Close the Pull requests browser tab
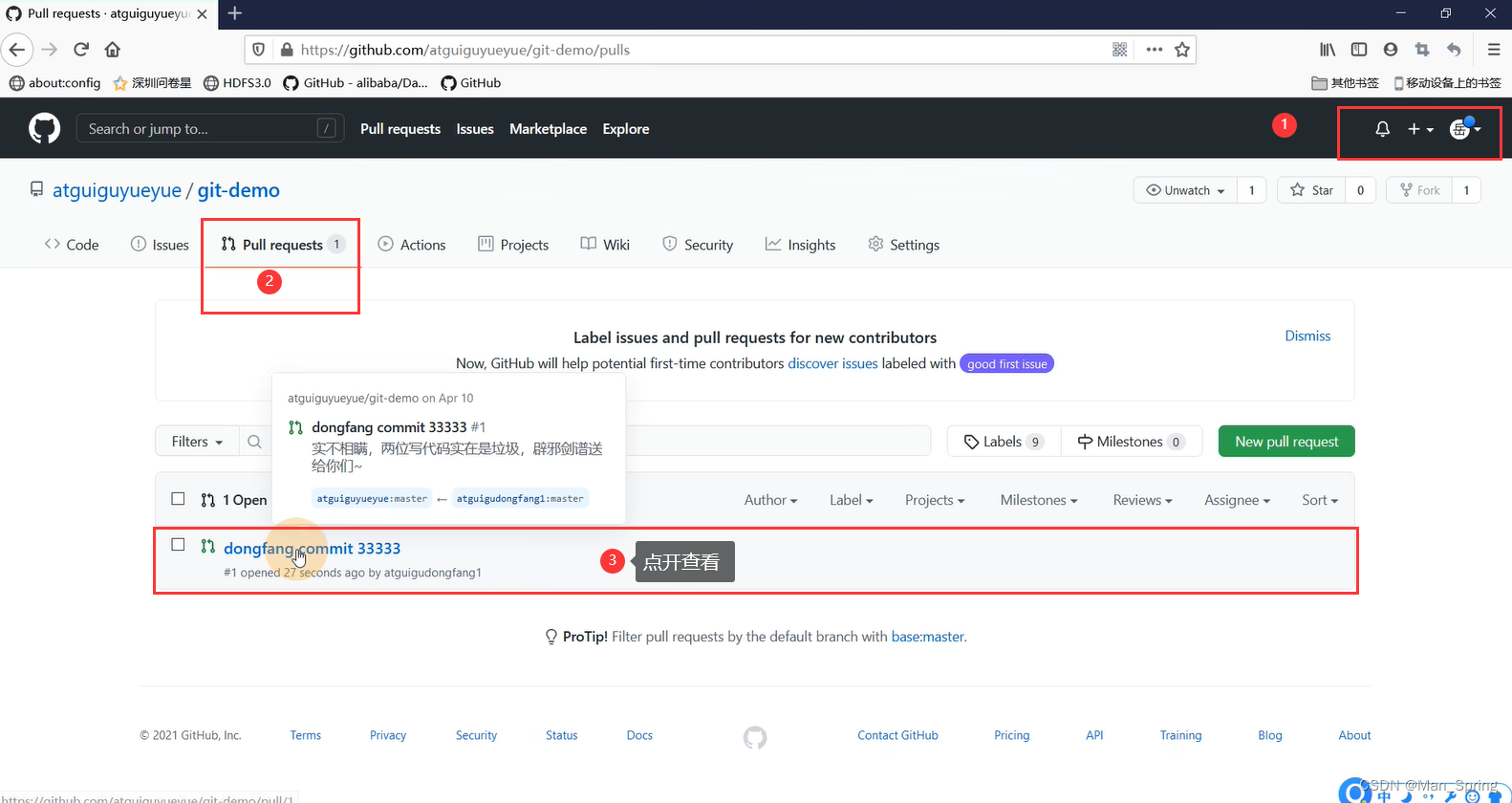Screen dimensions: 1512x803 click(202, 13)
